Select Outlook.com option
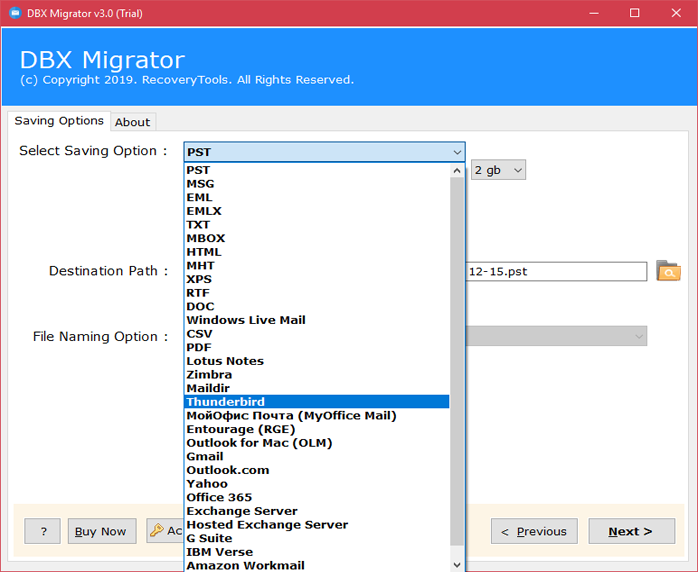 317,471
